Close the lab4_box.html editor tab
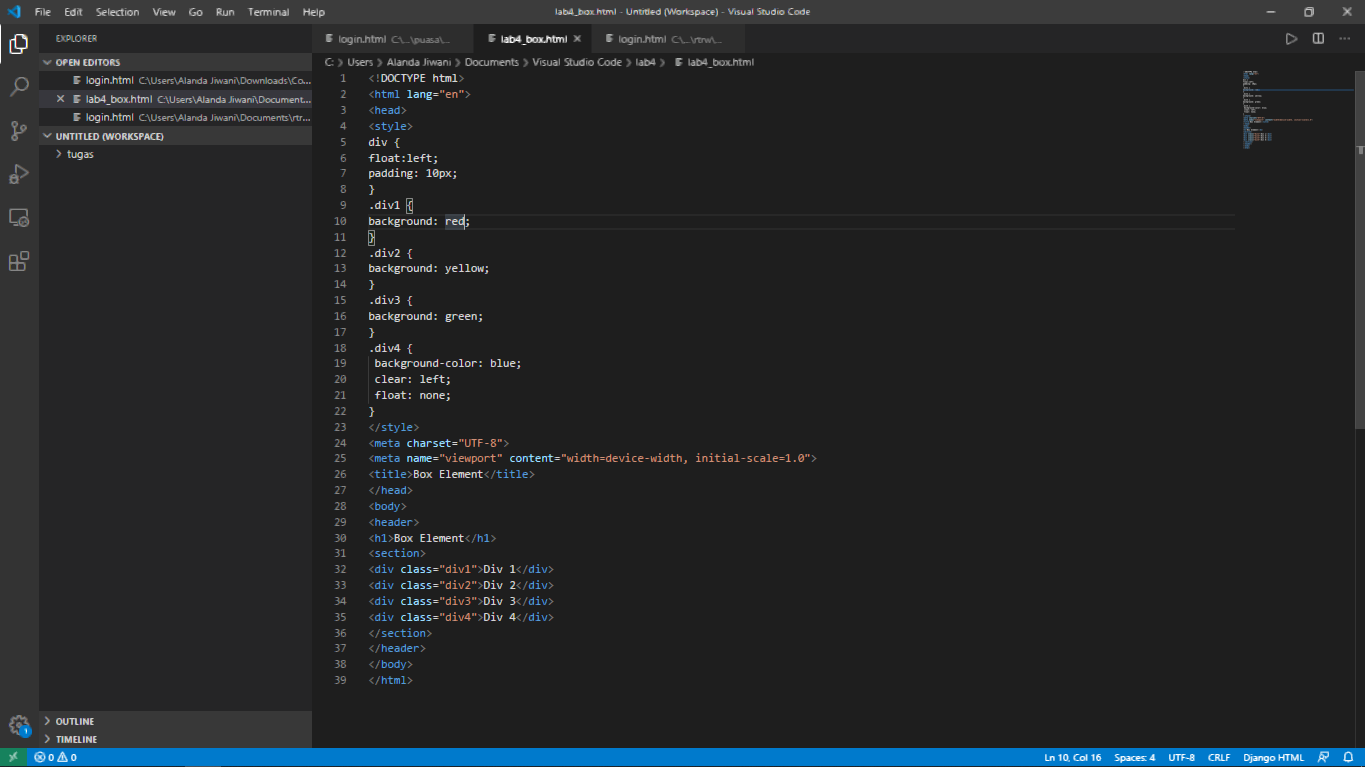1365x767 pixels. tap(577, 39)
